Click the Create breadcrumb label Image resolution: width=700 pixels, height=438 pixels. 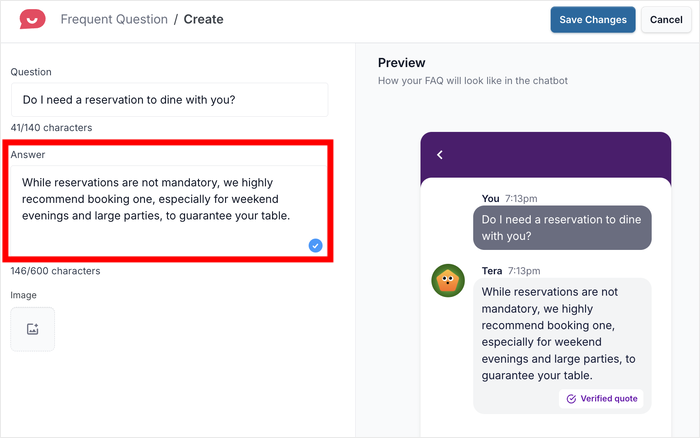click(x=204, y=19)
